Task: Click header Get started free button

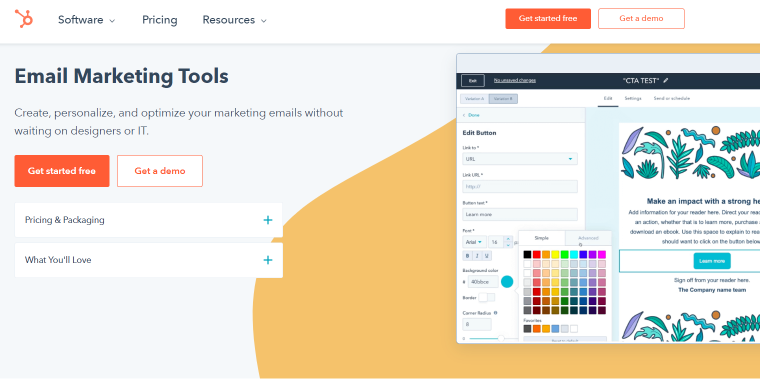Action: click(x=548, y=18)
